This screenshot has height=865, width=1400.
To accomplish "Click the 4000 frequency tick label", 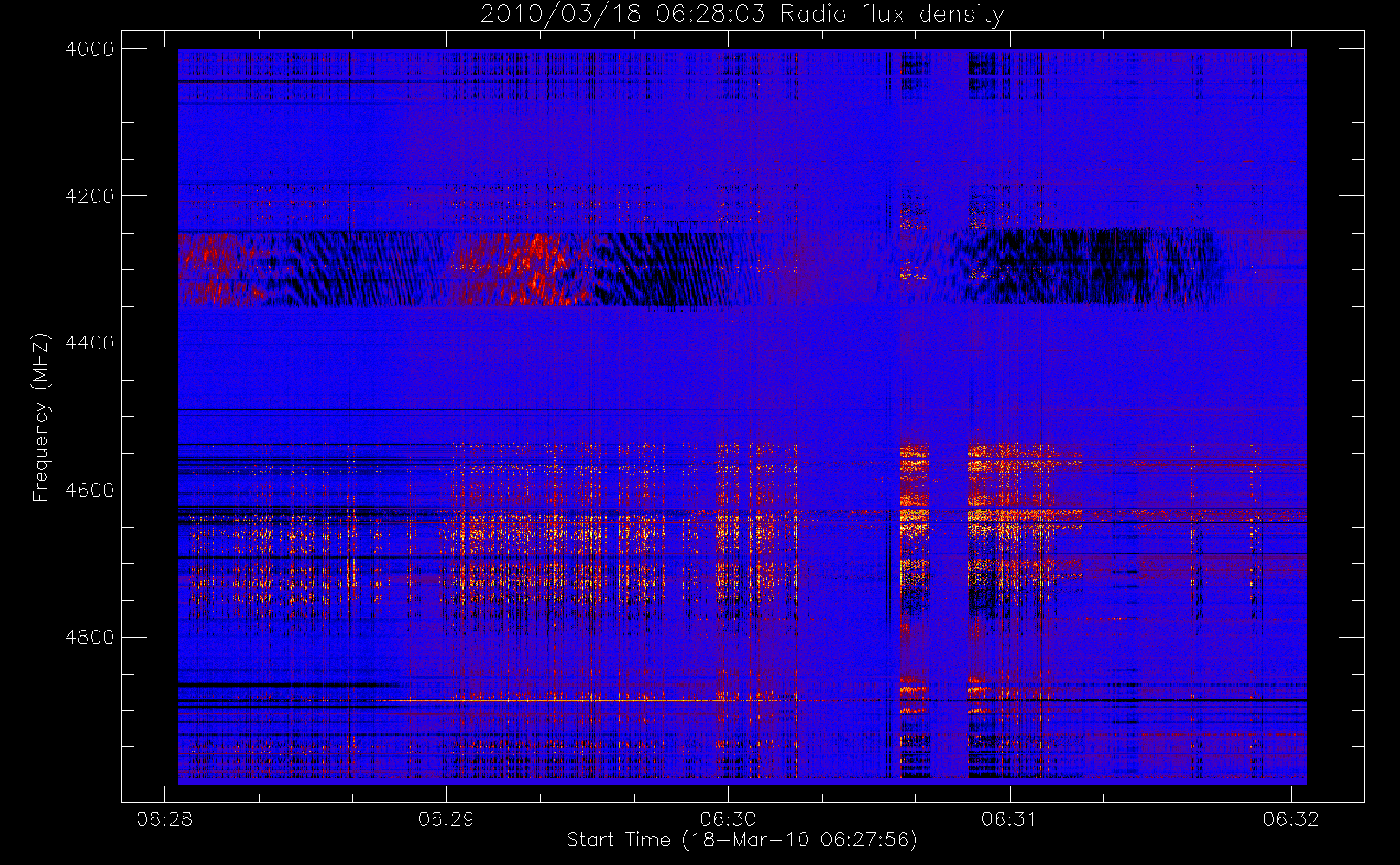I will [89, 49].
